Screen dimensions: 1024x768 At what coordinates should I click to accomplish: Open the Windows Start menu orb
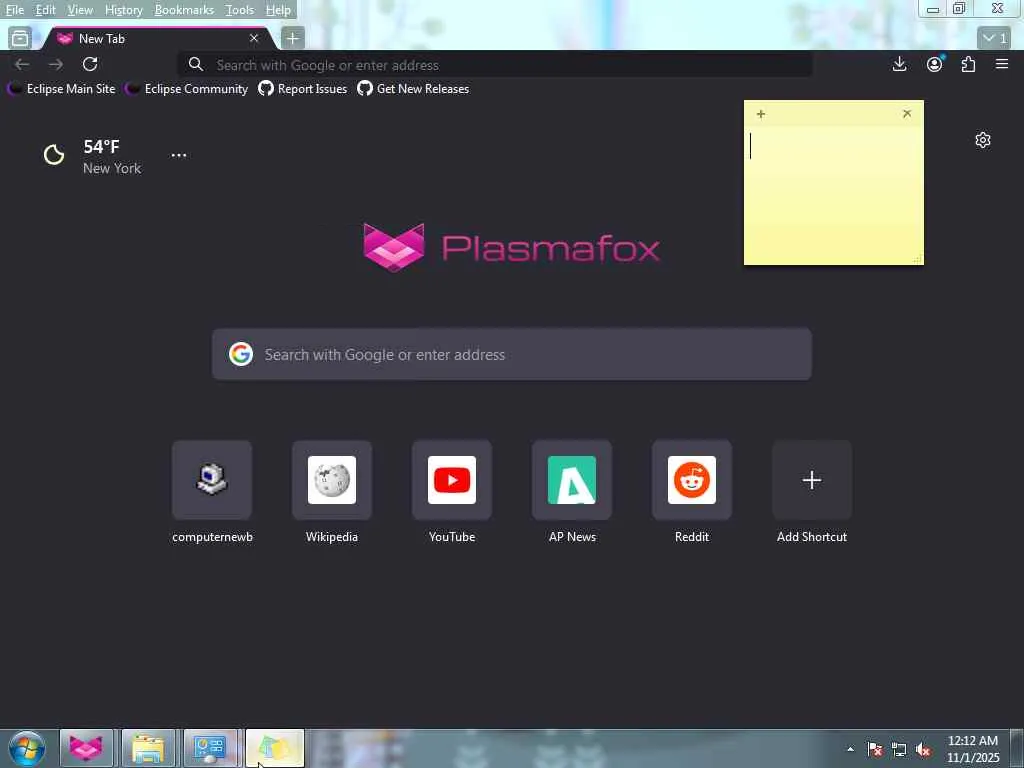click(x=27, y=748)
